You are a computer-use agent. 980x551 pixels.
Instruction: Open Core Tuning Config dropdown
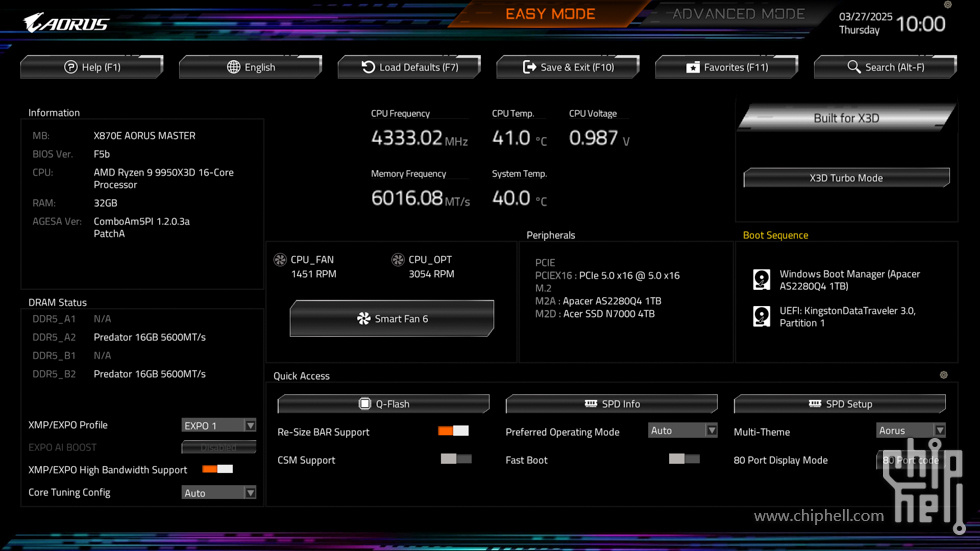(219, 493)
